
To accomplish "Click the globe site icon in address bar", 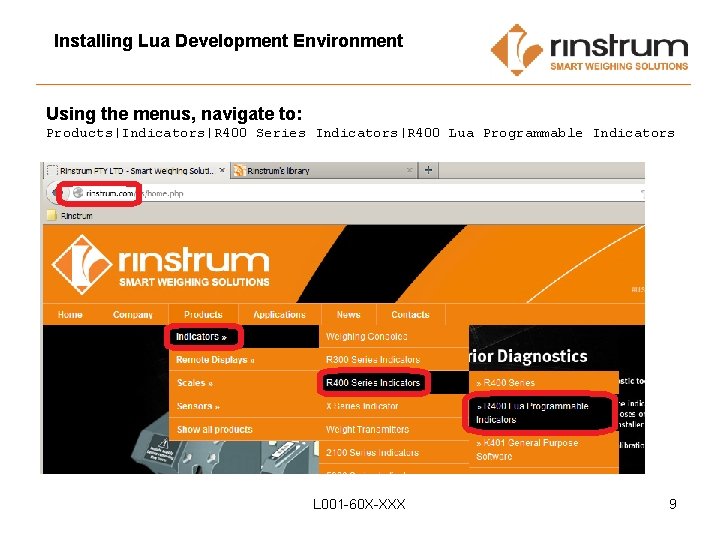I will (78, 193).
